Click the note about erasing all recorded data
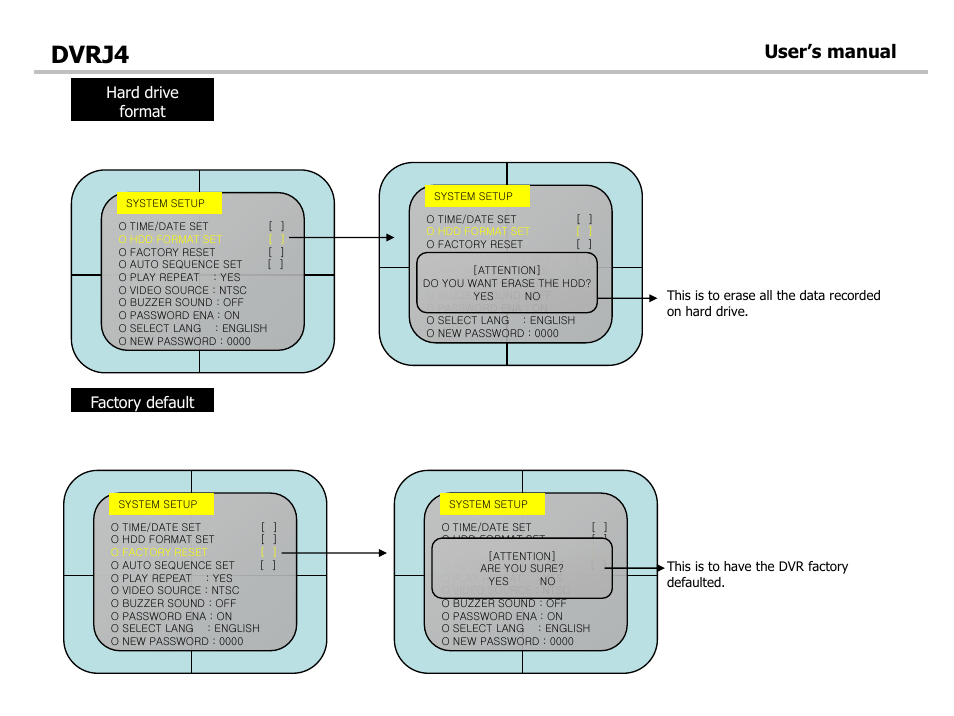The image size is (954, 716). (773, 304)
